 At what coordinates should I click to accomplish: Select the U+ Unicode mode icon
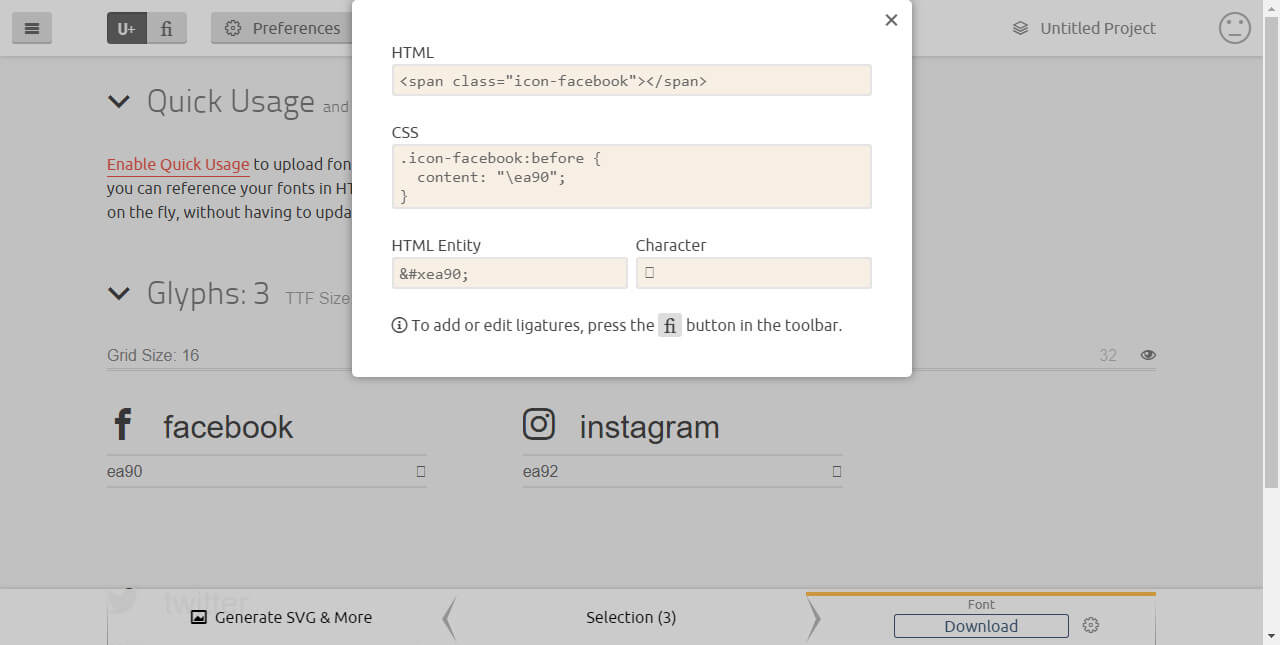(125, 28)
